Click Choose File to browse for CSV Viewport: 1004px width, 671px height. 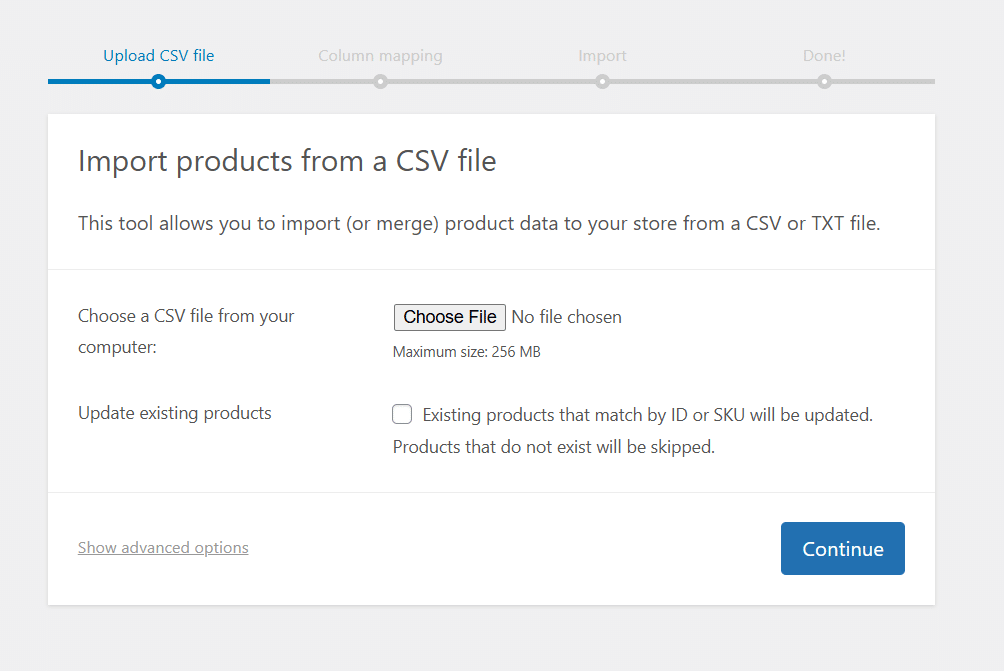[x=449, y=317]
